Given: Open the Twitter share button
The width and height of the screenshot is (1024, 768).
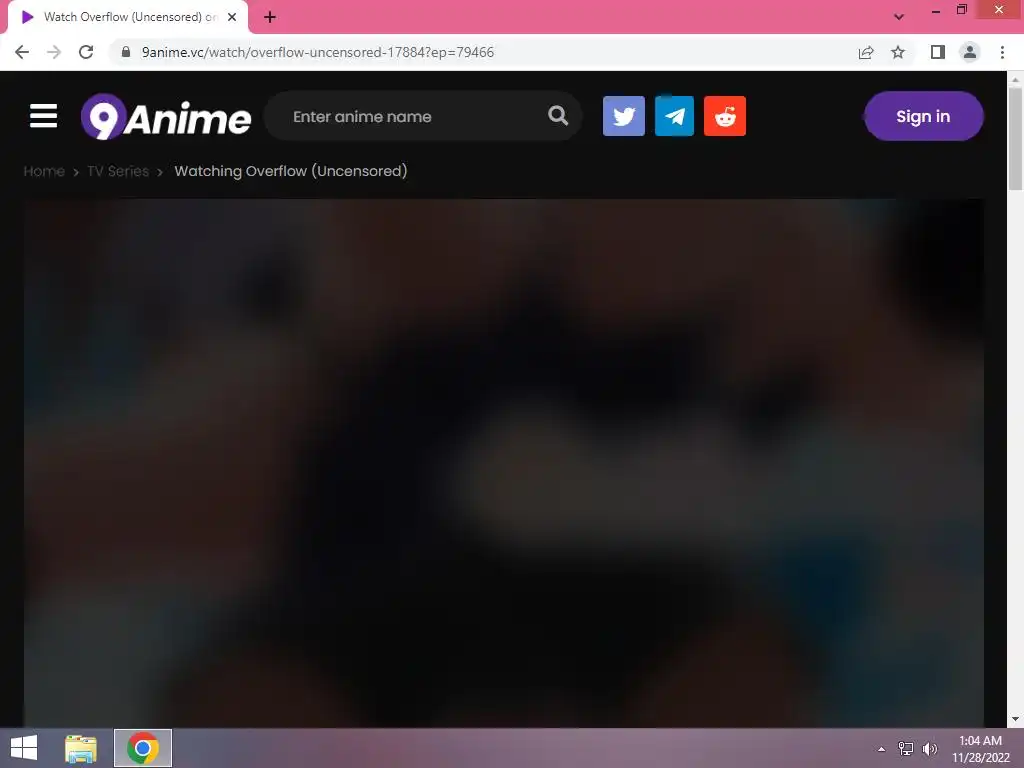Looking at the screenshot, I should click(x=624, y=116).
